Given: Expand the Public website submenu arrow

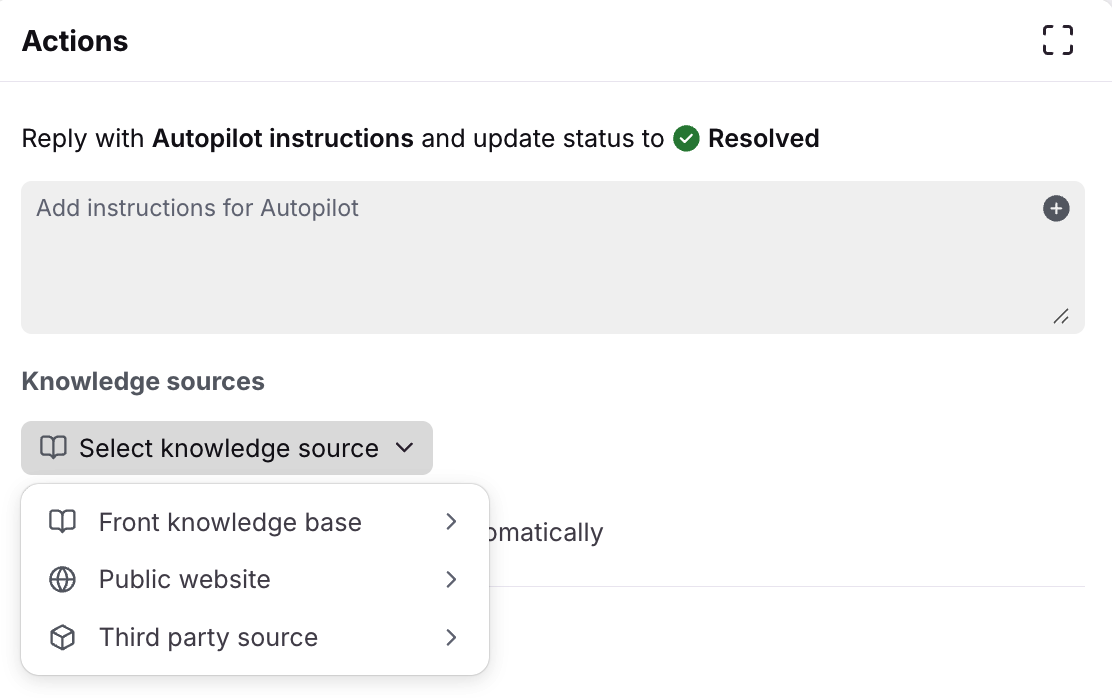Looking at the screenshot, I should [x=451, y=580].
